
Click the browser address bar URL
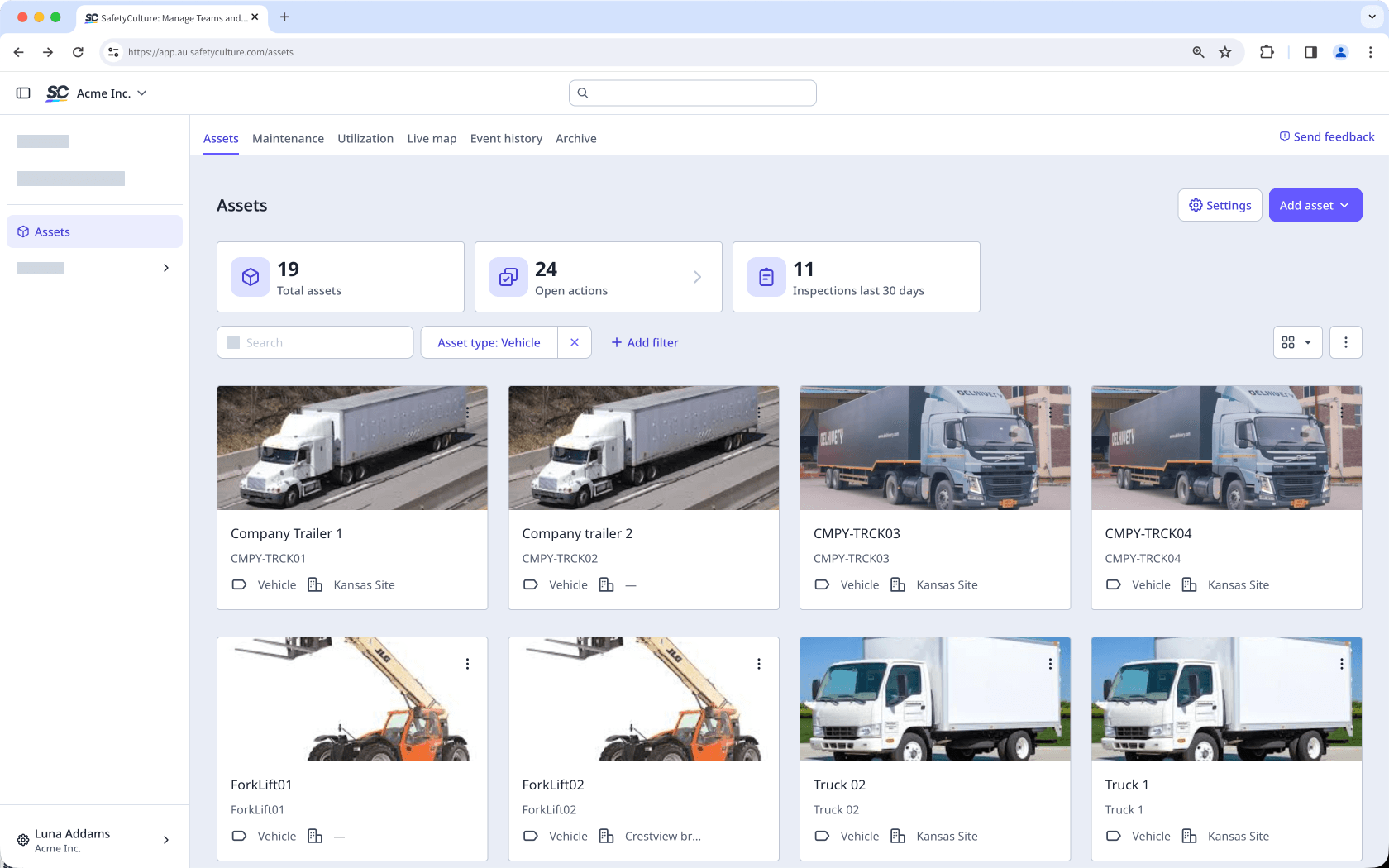click(x=211, y=52)
